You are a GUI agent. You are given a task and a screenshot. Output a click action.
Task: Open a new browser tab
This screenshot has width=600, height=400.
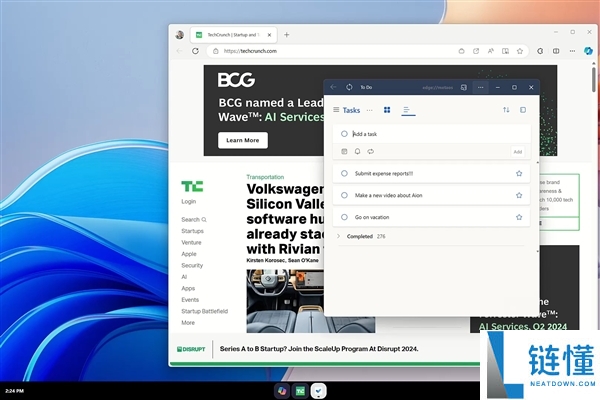[287, 35]
